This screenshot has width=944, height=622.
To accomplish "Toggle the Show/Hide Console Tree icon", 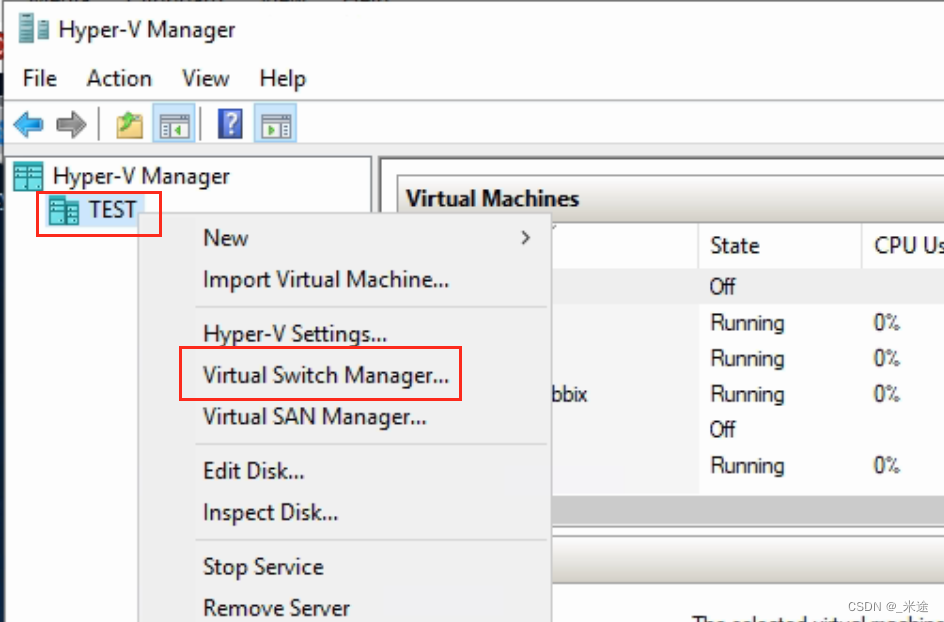I will click(x=174, y=124).
